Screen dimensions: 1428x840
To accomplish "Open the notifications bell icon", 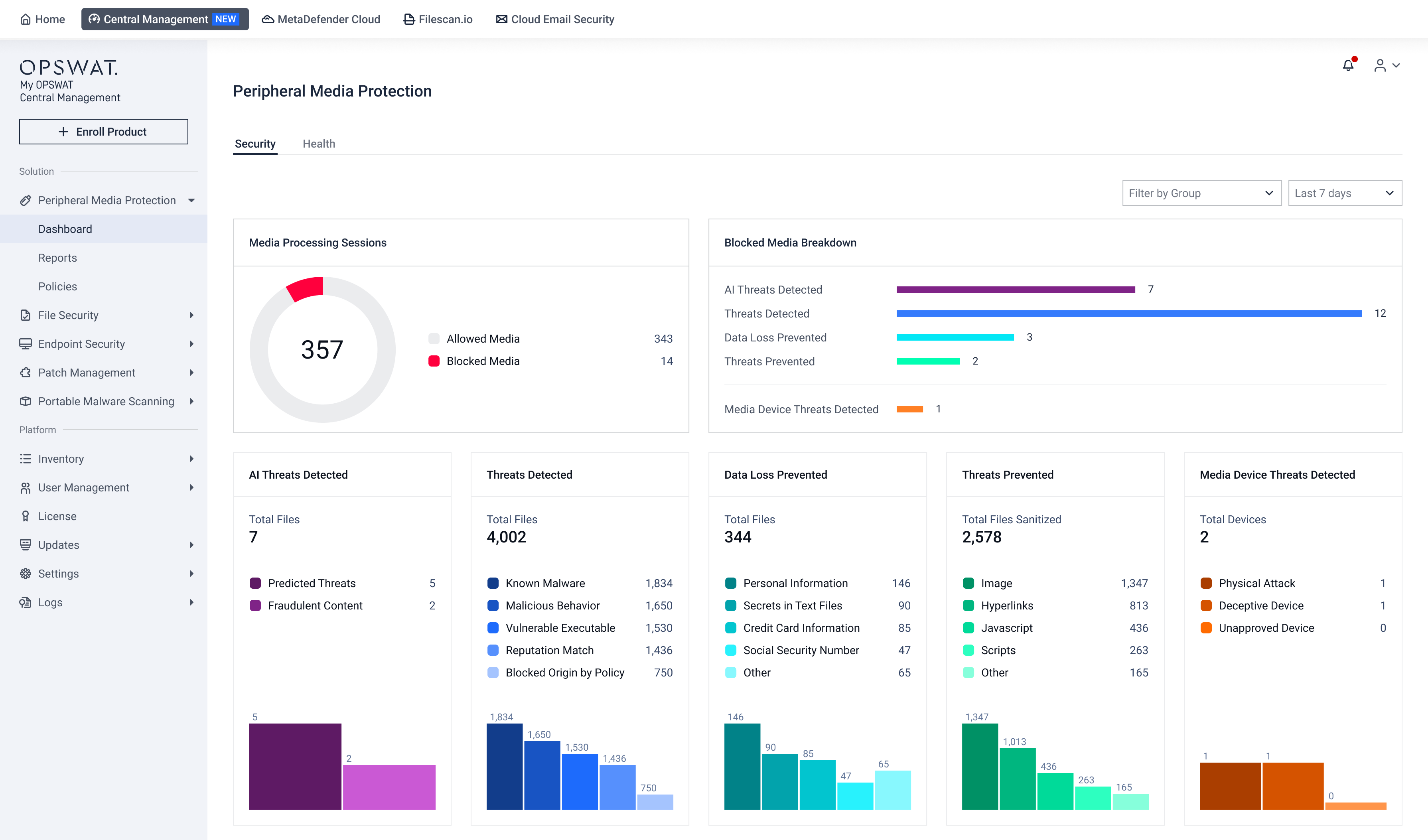I will tap(1348, 65).
